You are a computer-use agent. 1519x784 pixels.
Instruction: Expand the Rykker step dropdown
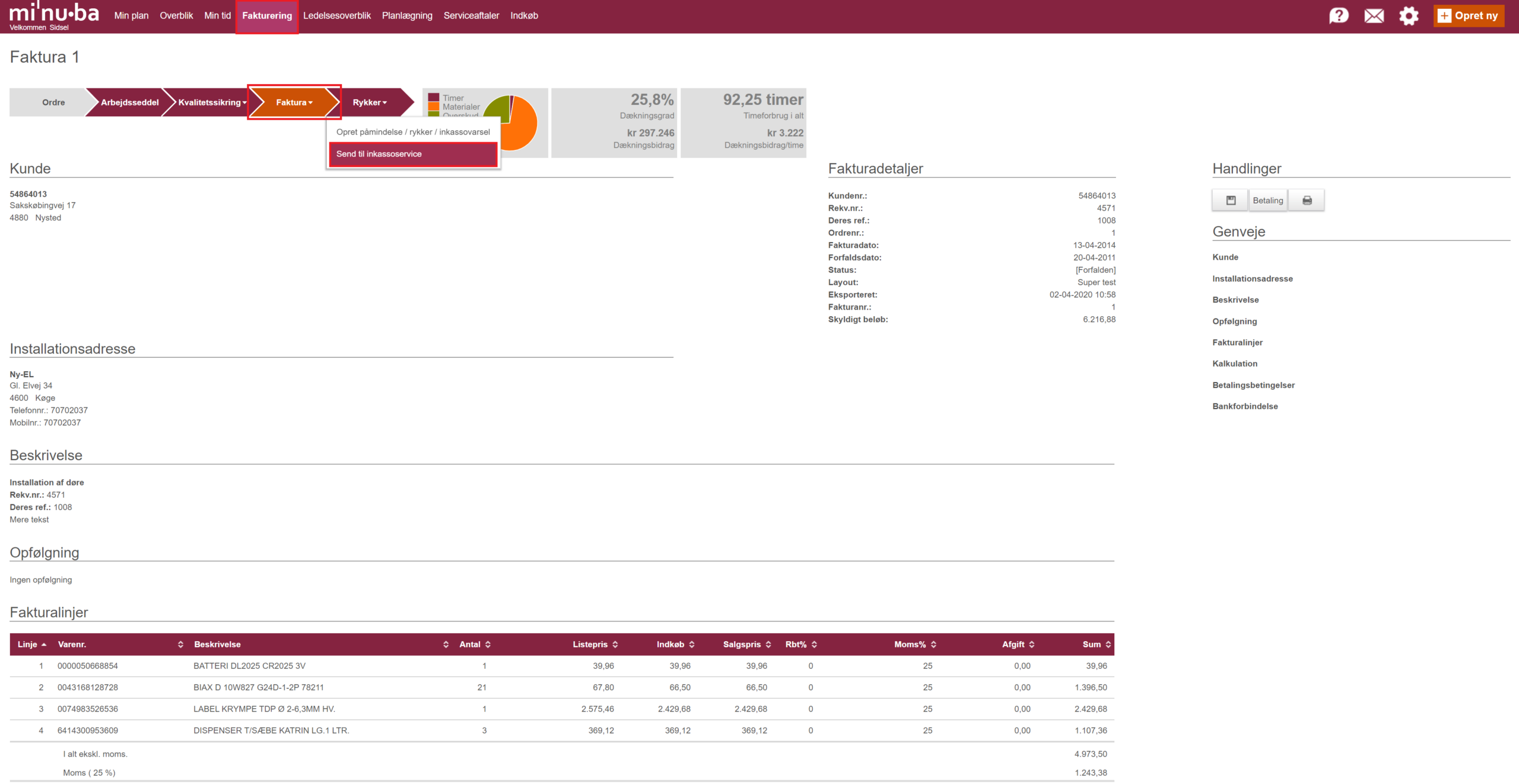click(x=370, y=102)
